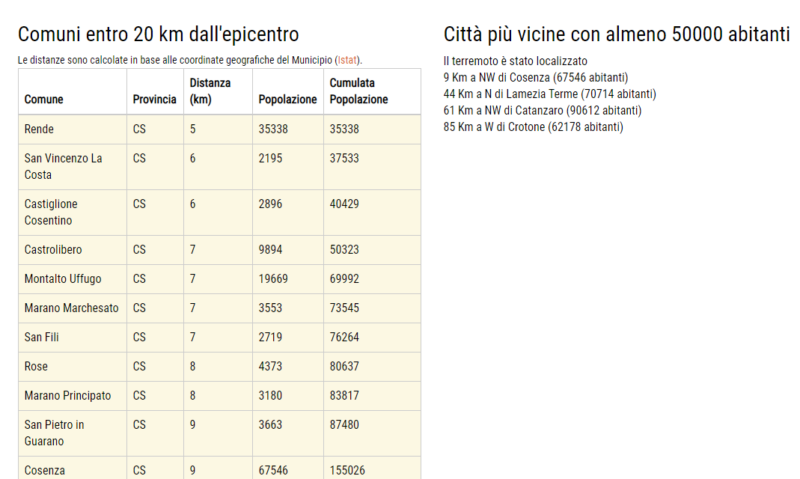Viewport: 800px width, 479px height.
Task: Click population value 2896
Action: [270, 204]
